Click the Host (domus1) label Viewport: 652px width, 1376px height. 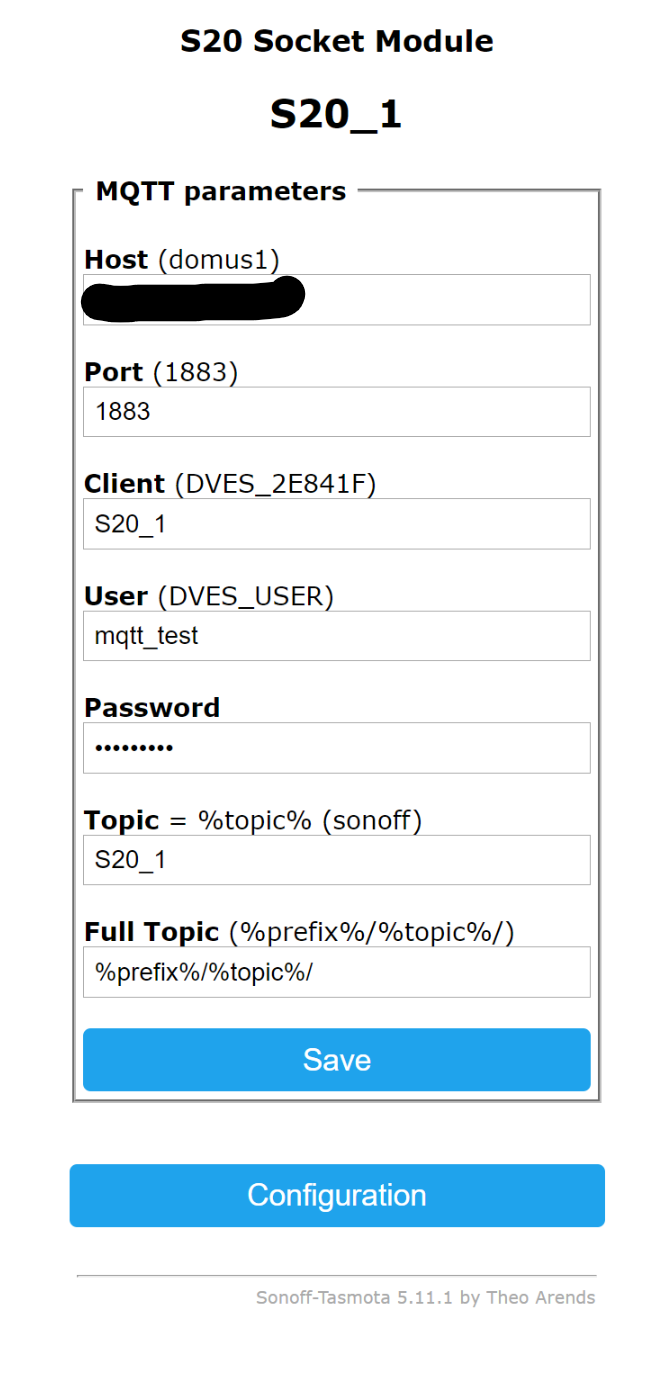(x=181, y=260)
